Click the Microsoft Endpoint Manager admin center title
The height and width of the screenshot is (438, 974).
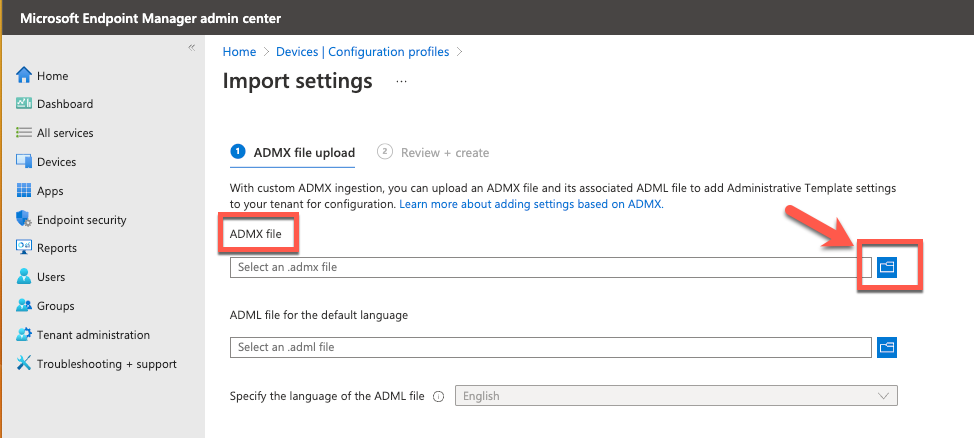tap(150, 18)
